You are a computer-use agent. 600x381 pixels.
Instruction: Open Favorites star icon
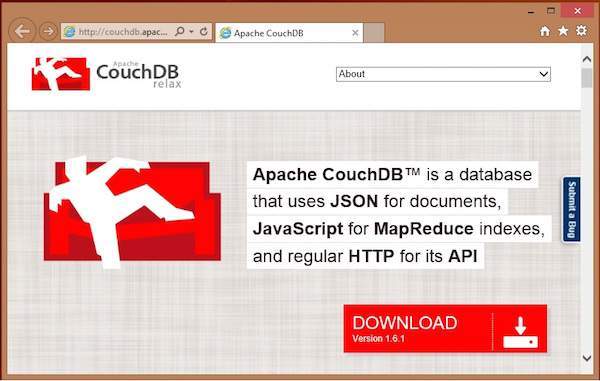click(x=563, y=31)
